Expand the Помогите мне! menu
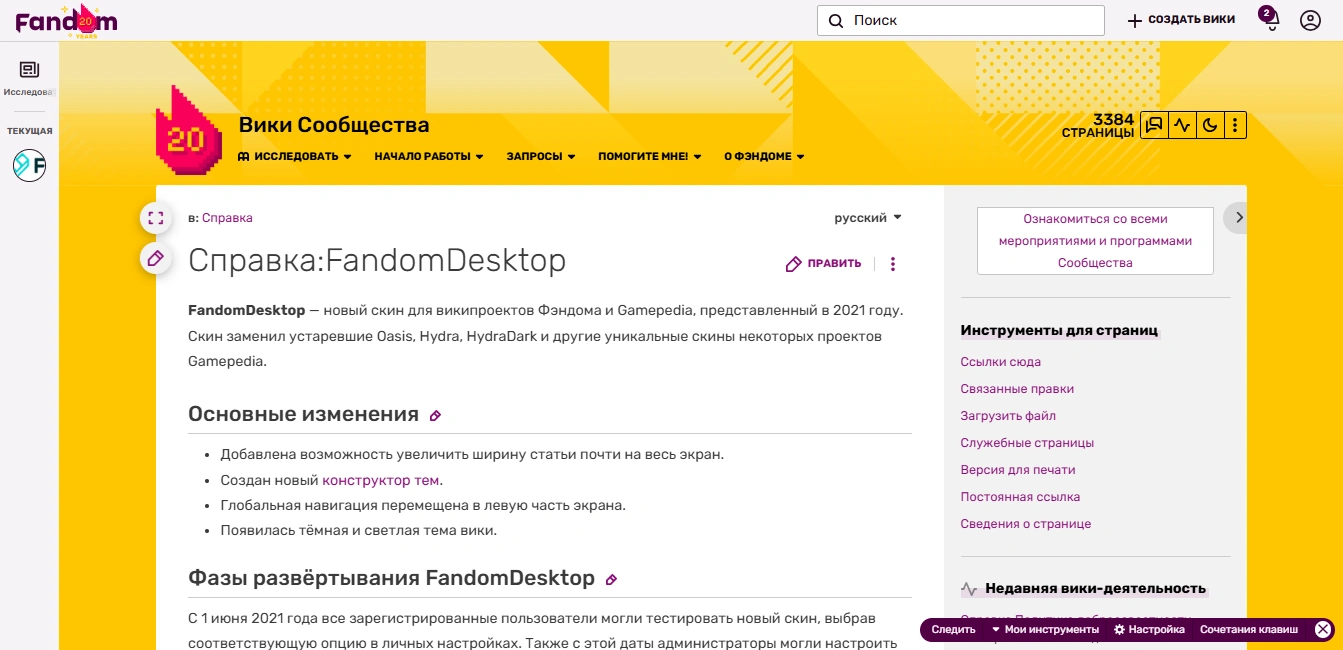The height and width of the screenshot is (650, 1343). pos(650,156)
